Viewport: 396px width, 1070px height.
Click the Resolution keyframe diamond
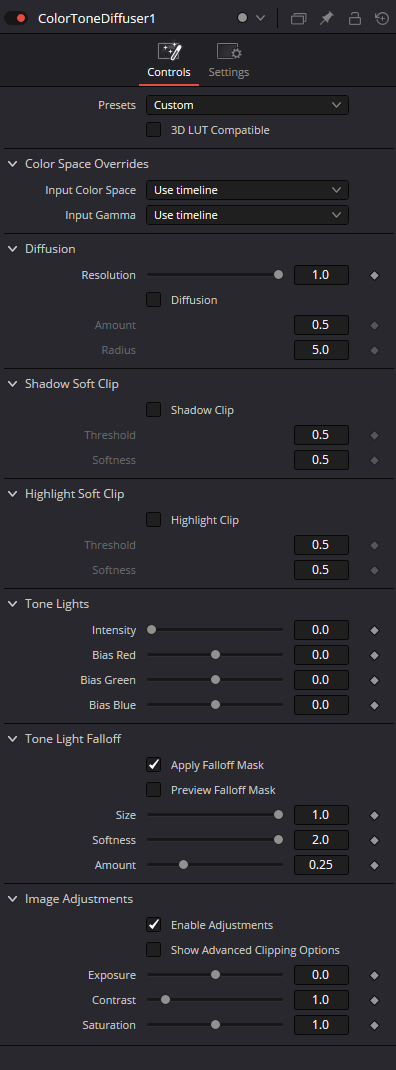point(374,276)
